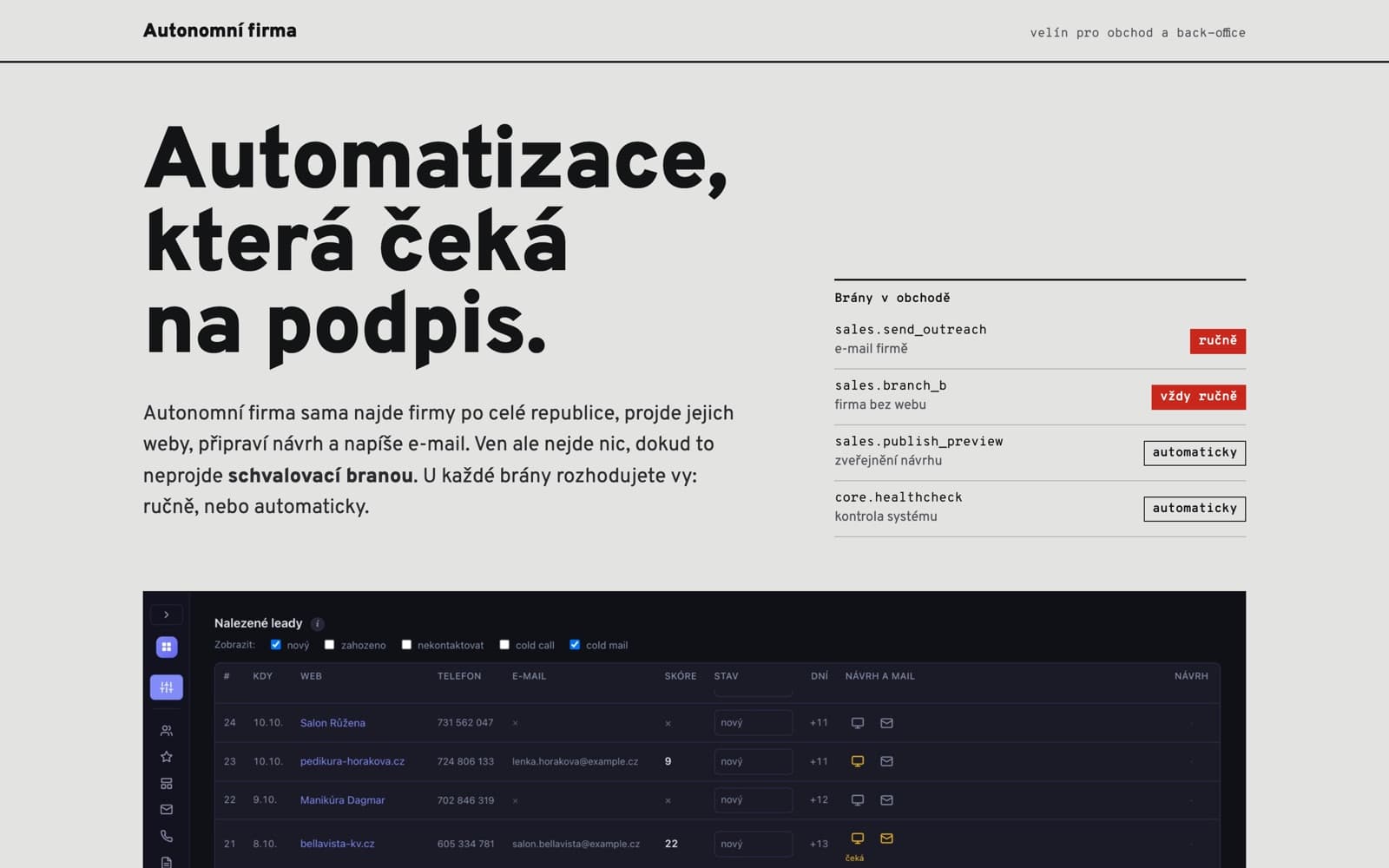Open the monitor preview icon for Salon Růžena
The image size is (1389, 868).
click(858, 723)
